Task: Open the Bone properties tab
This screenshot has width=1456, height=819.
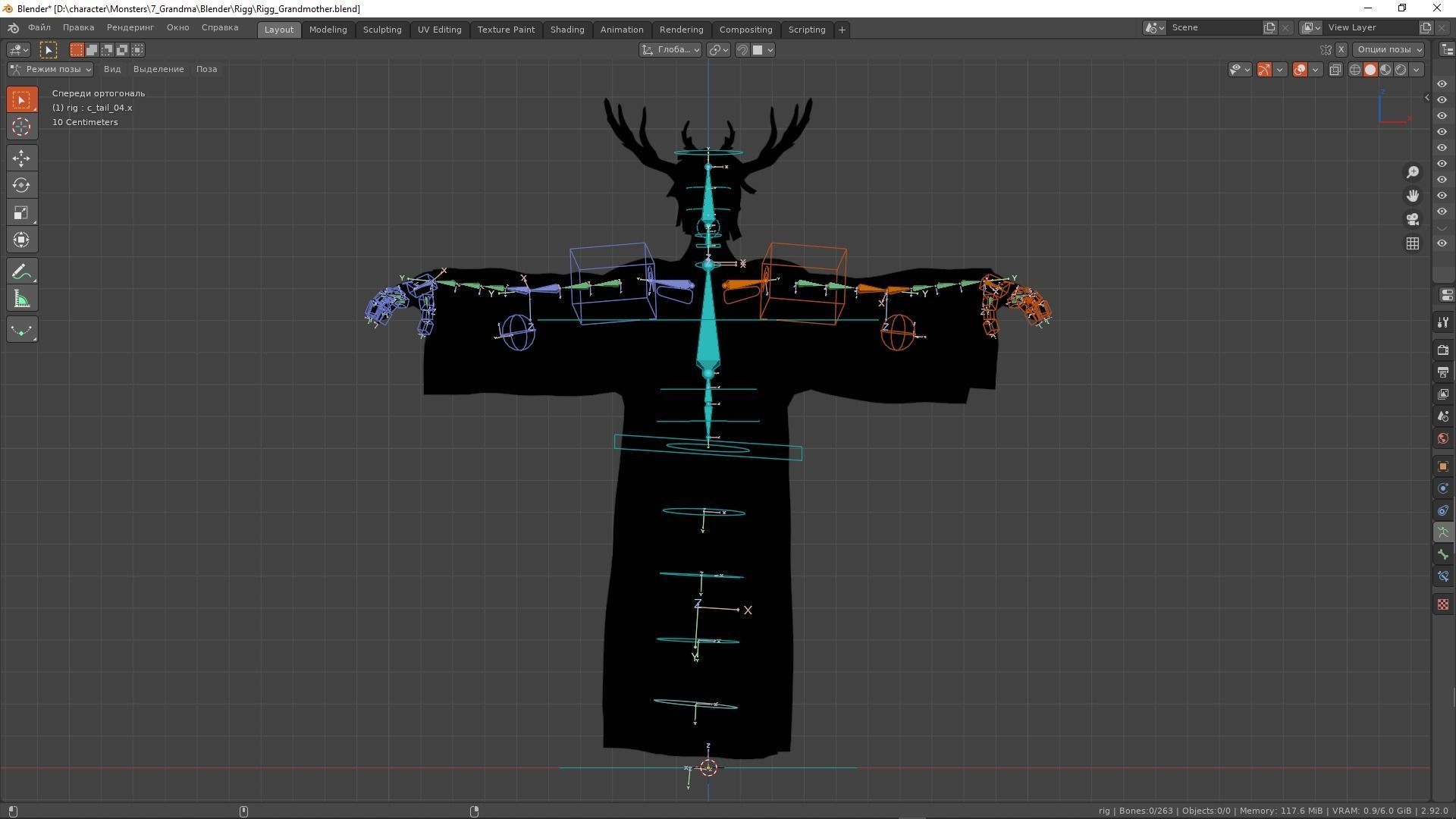Action: tap(1442, 555)
